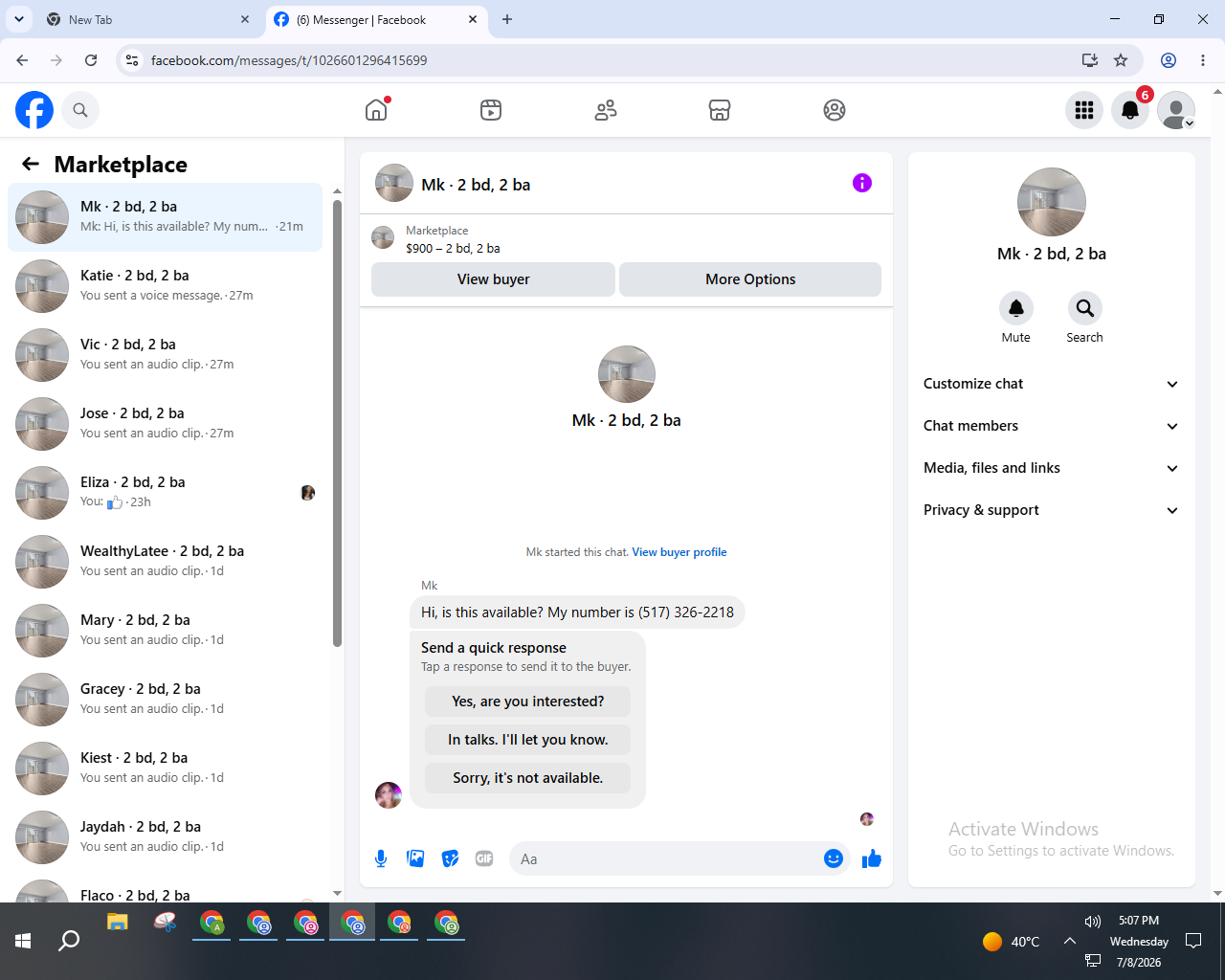Select the Messenger Facebook browser tab
This screenshot has height=980, width=1225.
click(375, 19)
